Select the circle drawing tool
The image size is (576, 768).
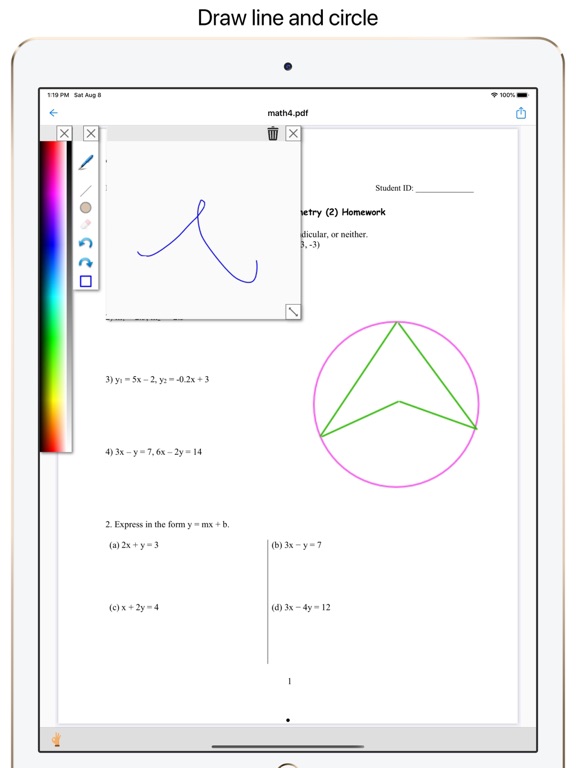click(85, 208)
